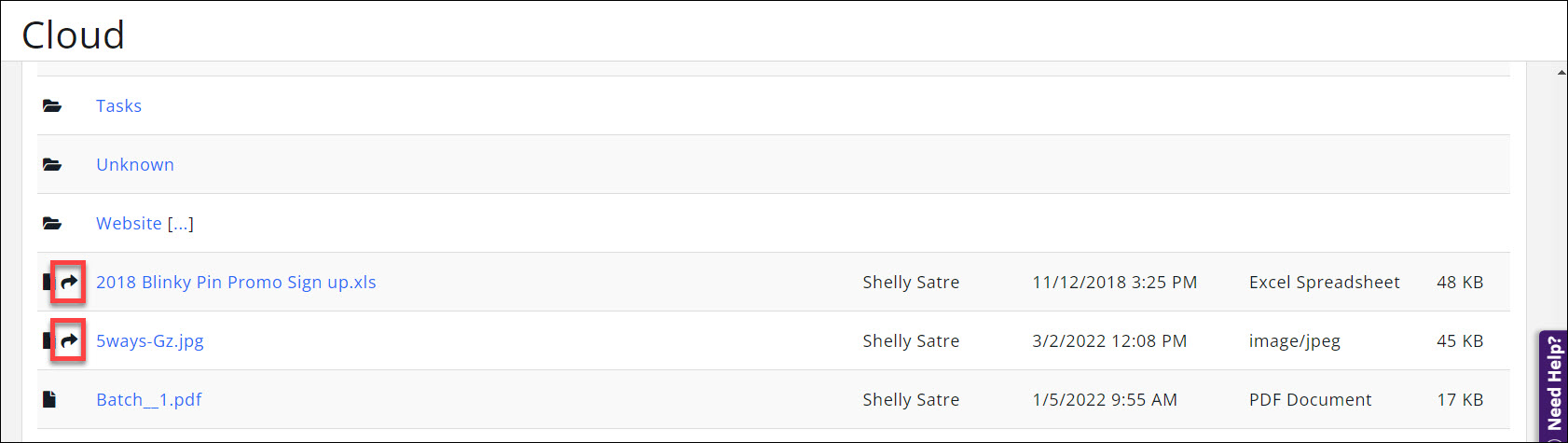Open 2018 Blinky Pin Promo Sign up.xls
The image size is (1568, 443).
click(236, 283)
